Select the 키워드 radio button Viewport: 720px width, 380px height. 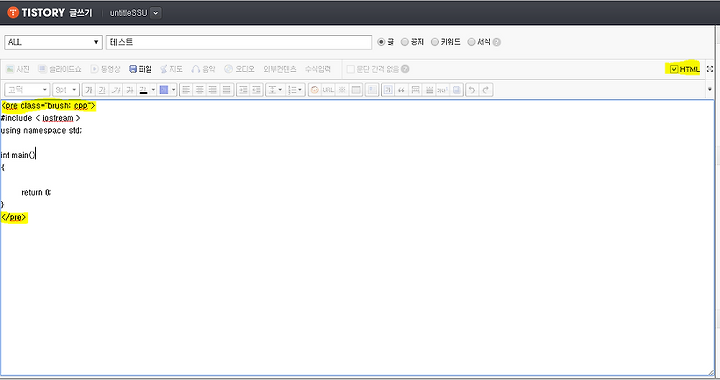(x=434, y=42)
